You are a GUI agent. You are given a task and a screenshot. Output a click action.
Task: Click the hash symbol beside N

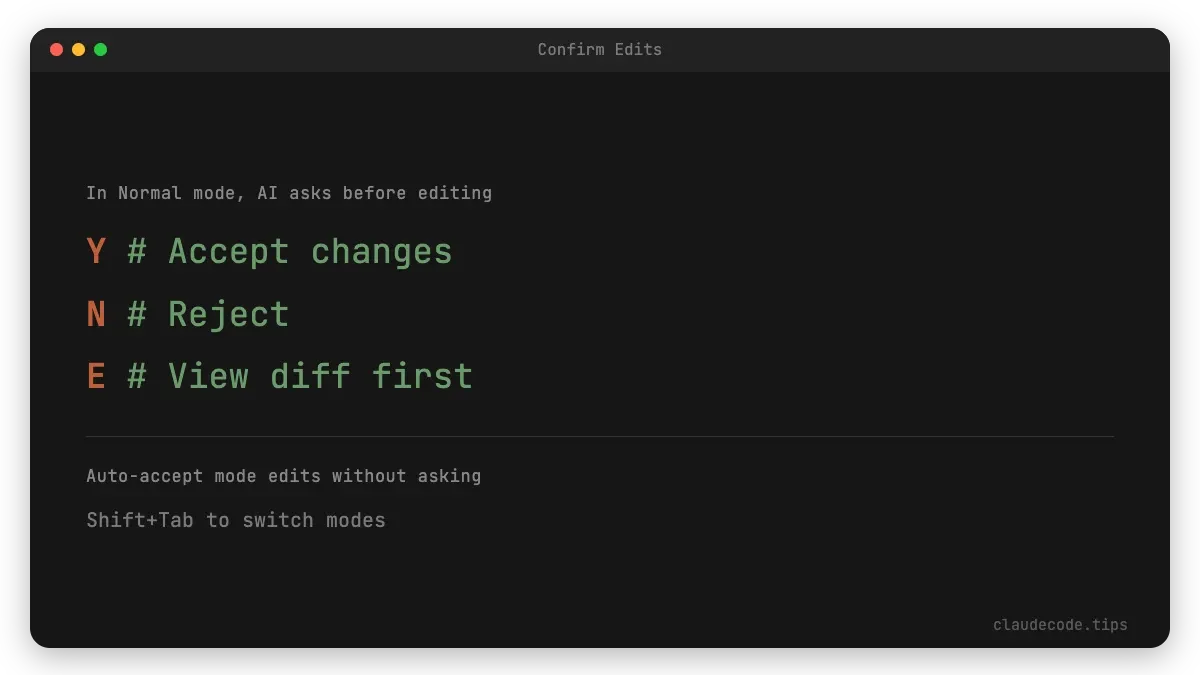click(x=137, y=315)
